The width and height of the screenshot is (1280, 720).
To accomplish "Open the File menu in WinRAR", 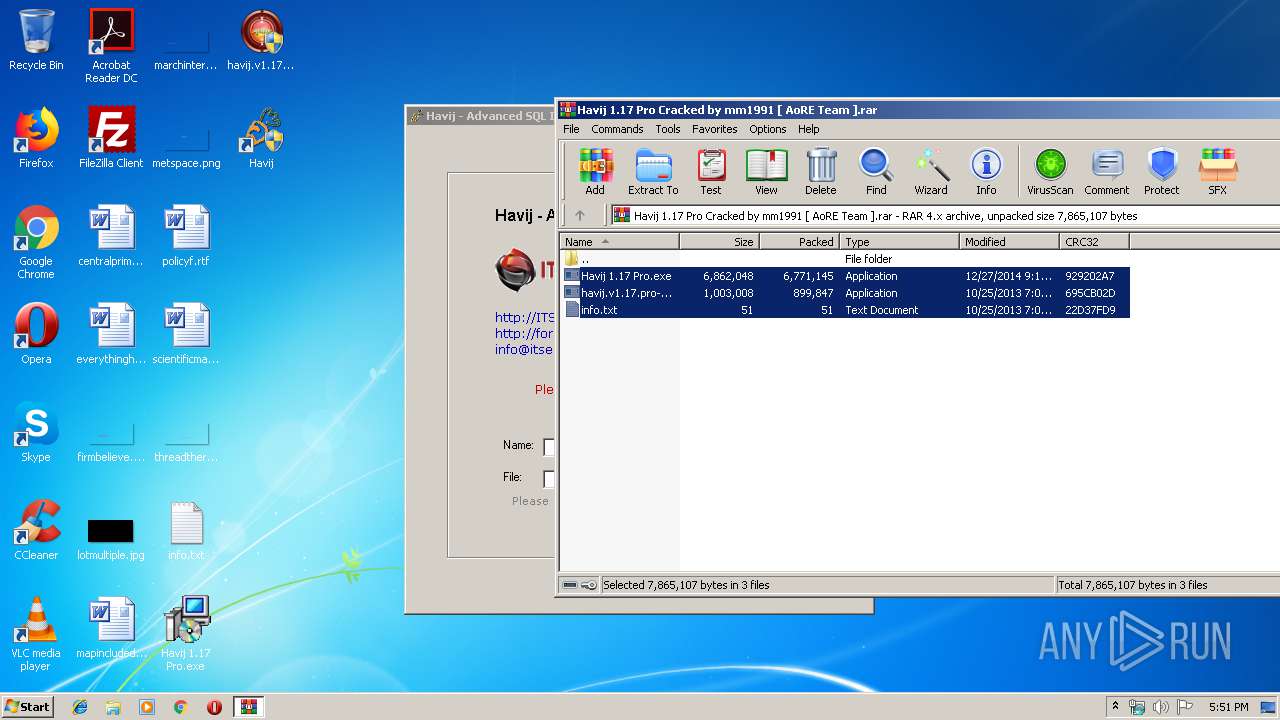I will (571, 129).
